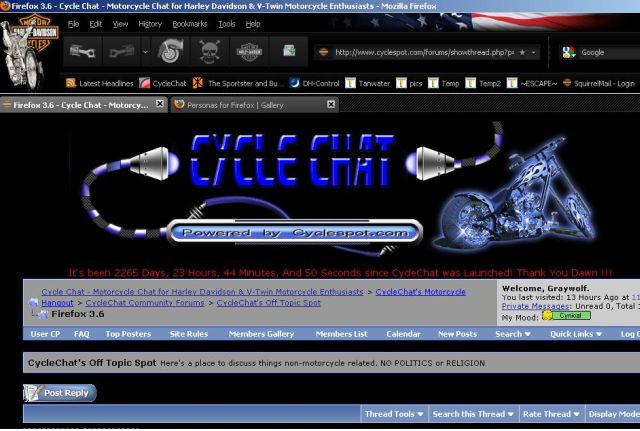Open the Cycle Chat forum home breadcrumb link
This screenshot has height=431, width=640.
click(202, 292)
